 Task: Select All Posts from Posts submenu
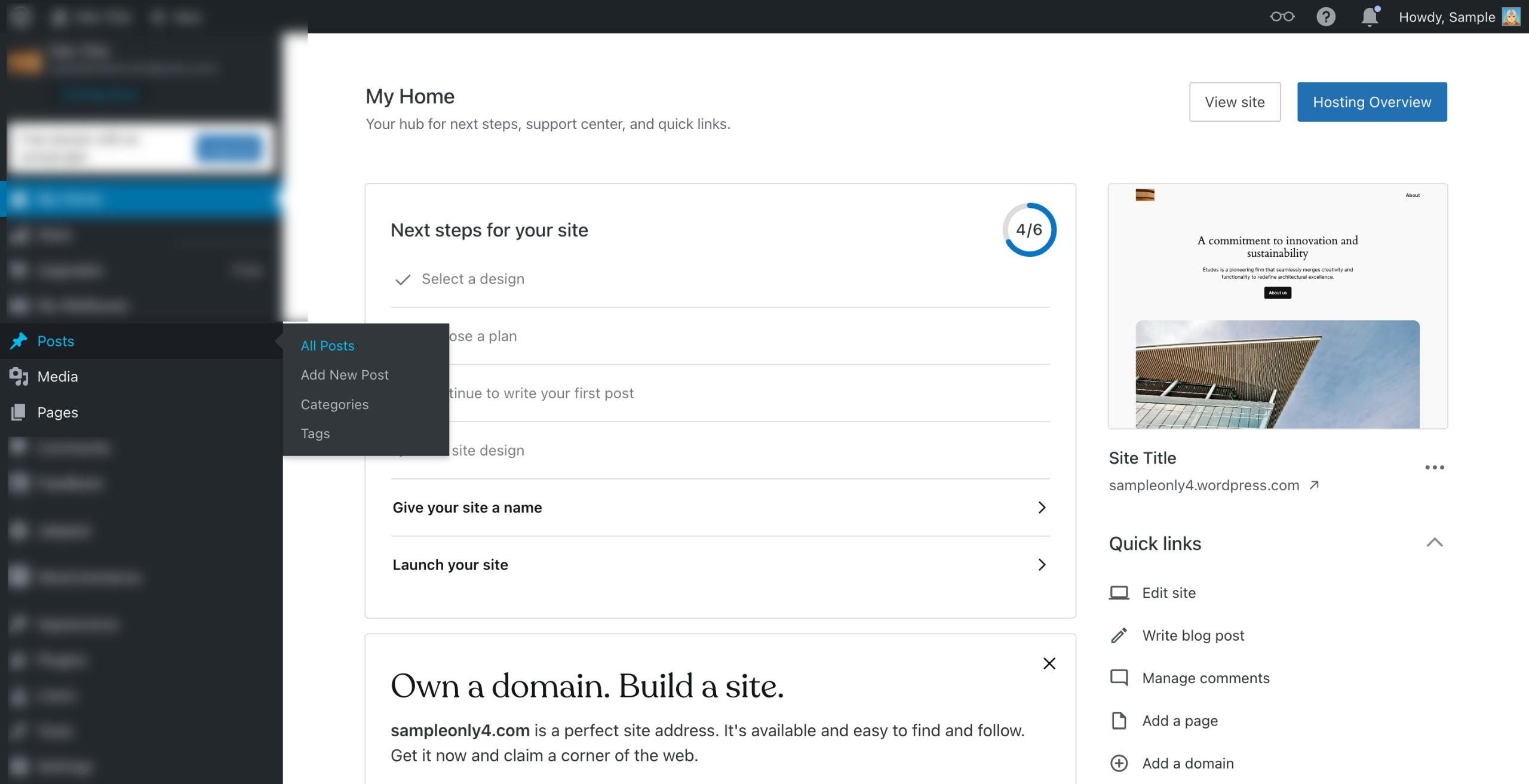click(327, 346)
